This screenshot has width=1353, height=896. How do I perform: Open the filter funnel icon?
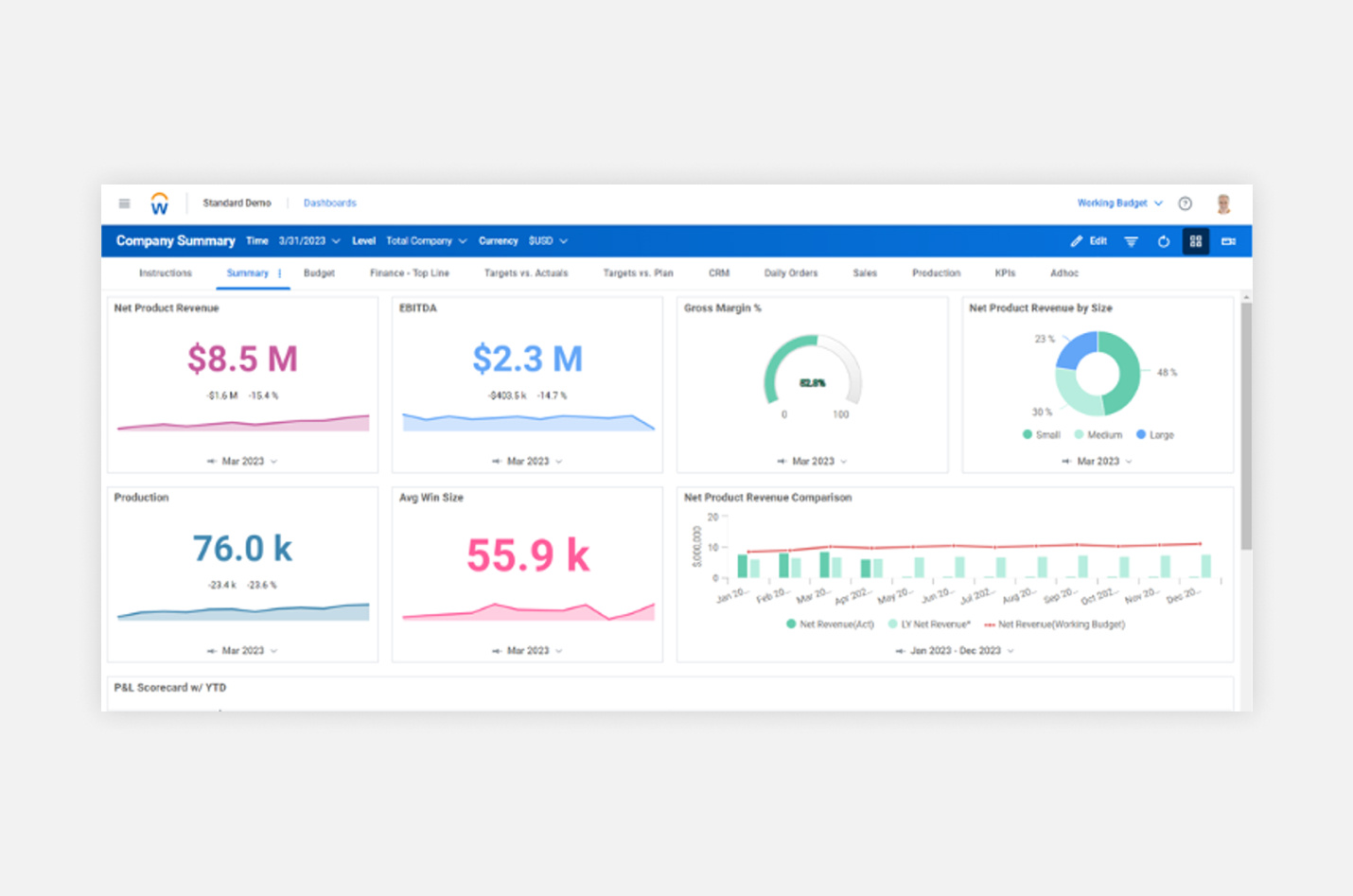point(1132,241)
